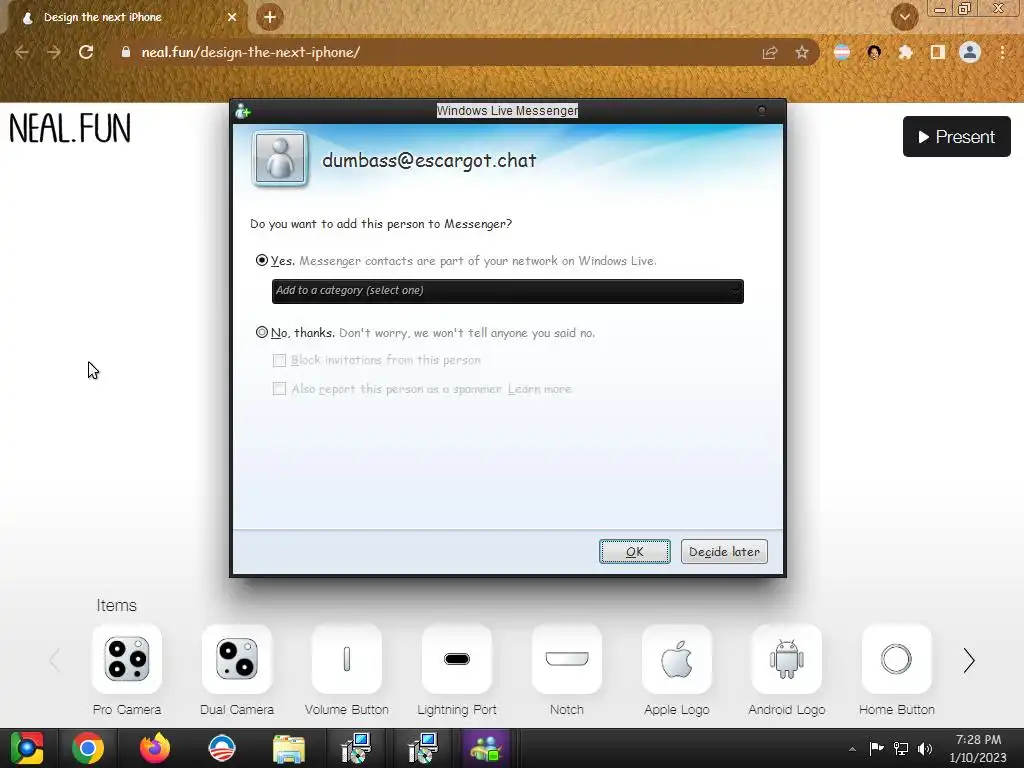Open the Extensions puzzle menu
This screenshot has width=1024, height=768.
click(x=905, y=52)
